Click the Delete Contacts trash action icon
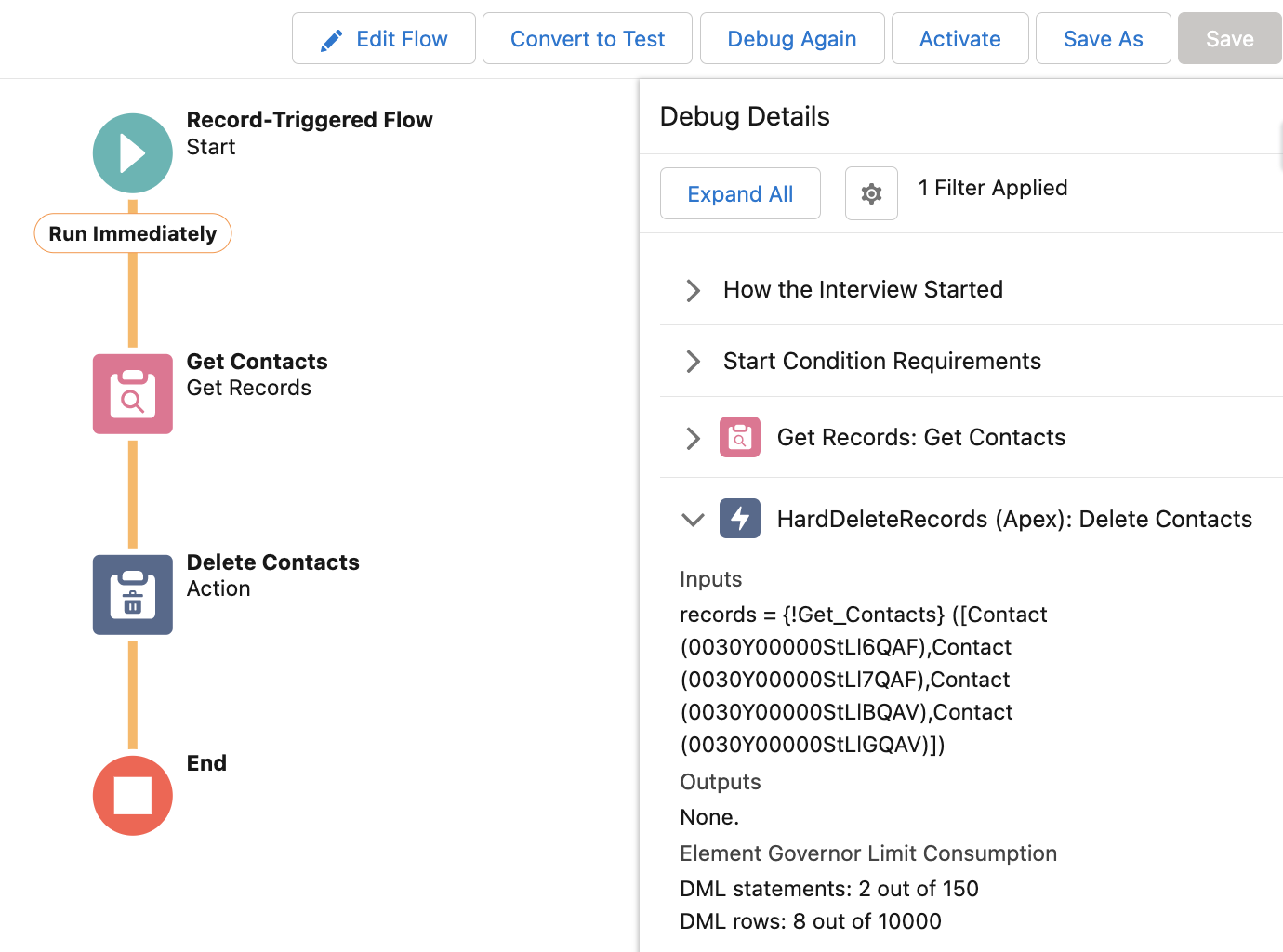Viewport: 1283px width, 952px height. (x=132, y=595)
